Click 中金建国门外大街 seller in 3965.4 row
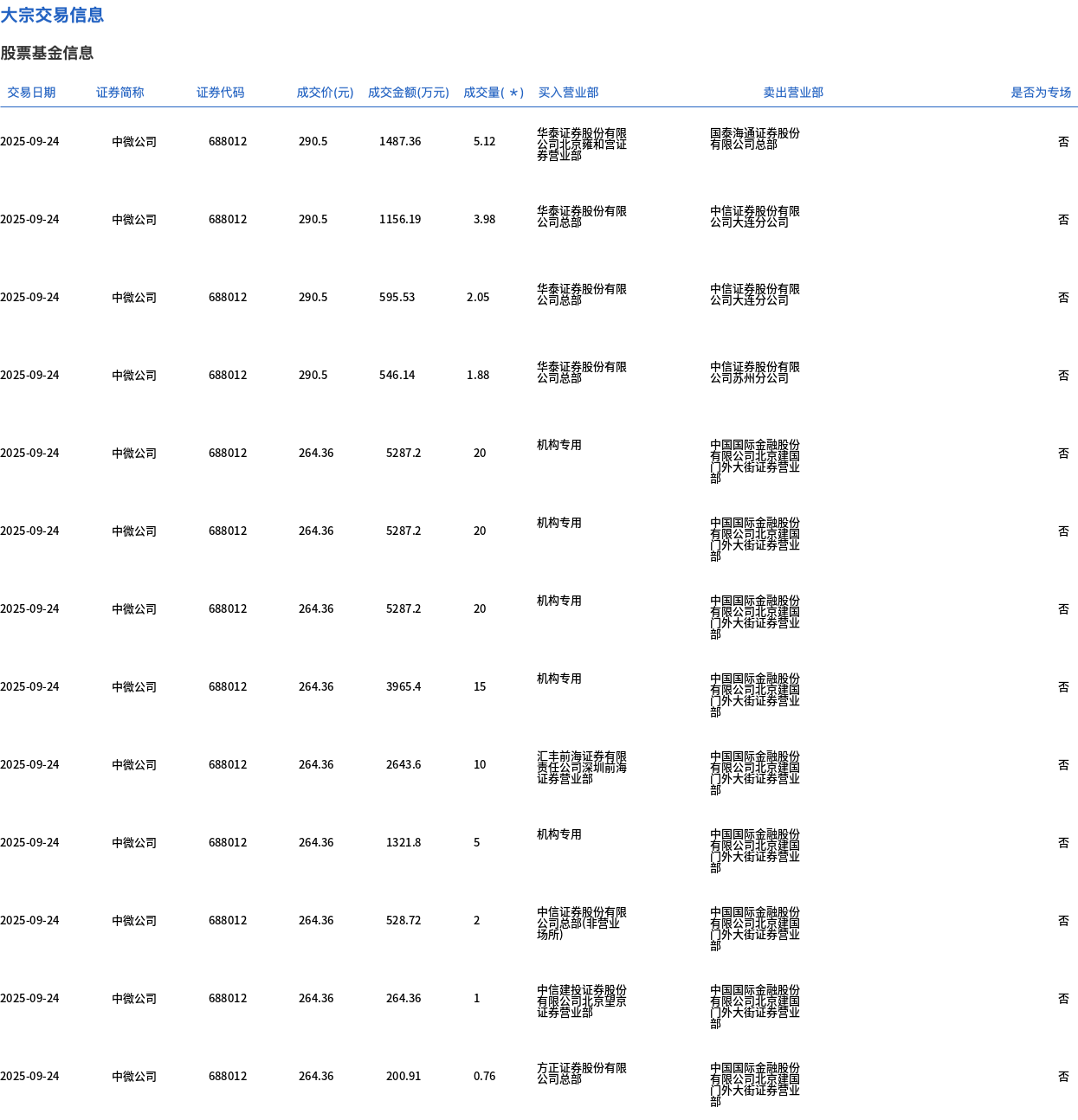Viewport: 1078px width, 1120px height. point(755,695)
